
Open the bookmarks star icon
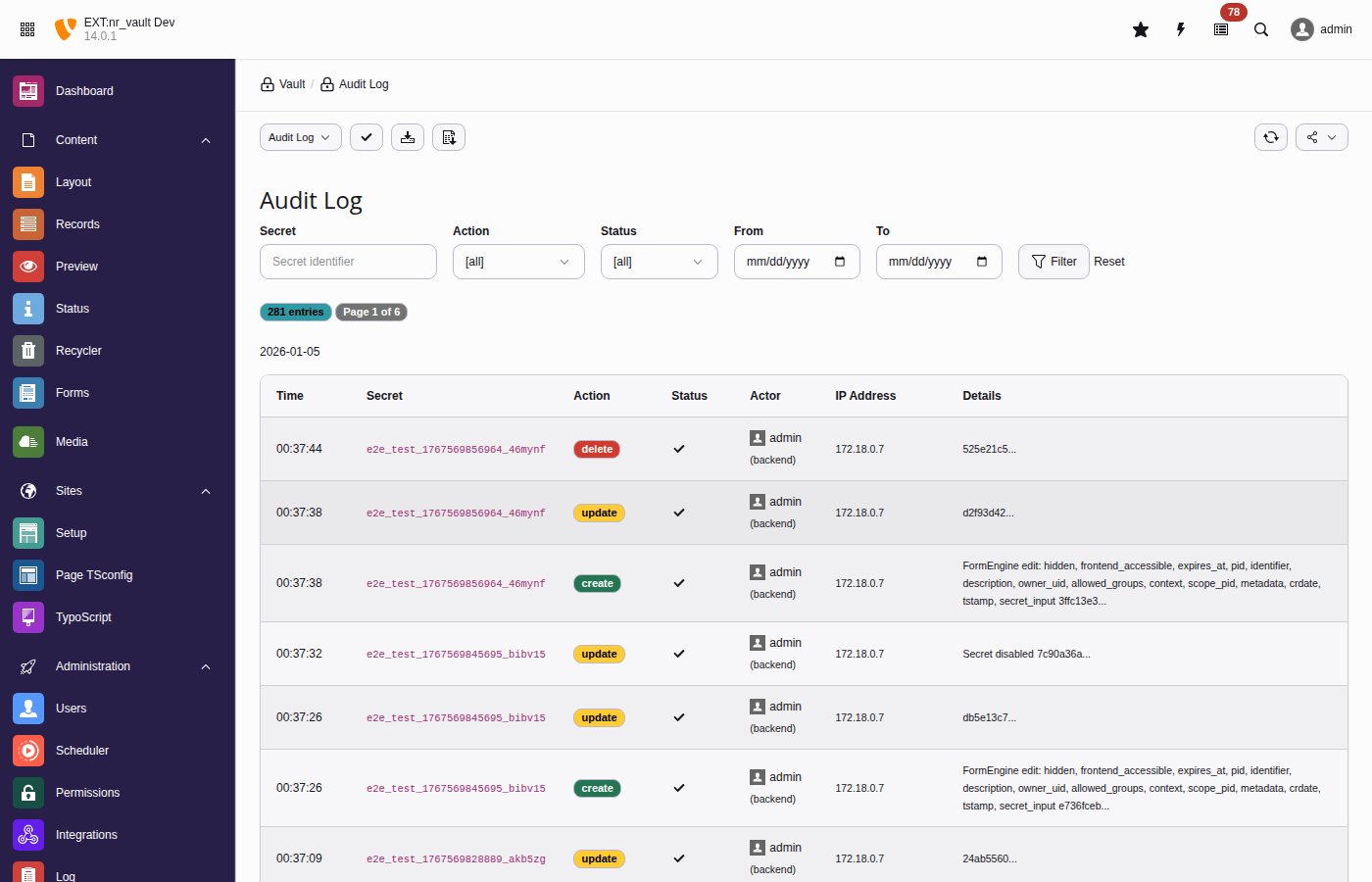coord(1140,29)
